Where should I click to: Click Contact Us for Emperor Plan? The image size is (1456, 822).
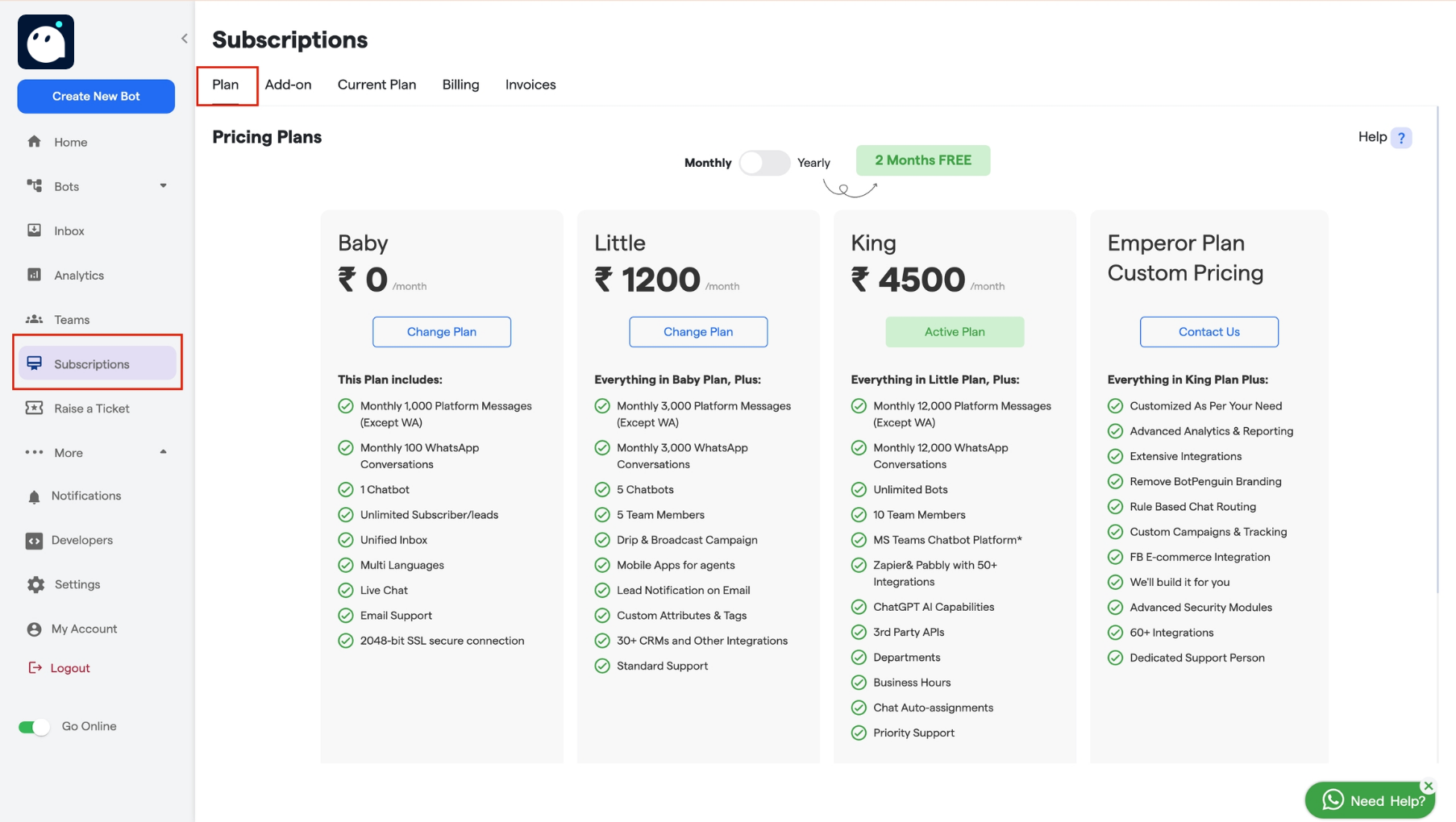click(x=1208, y=331)
